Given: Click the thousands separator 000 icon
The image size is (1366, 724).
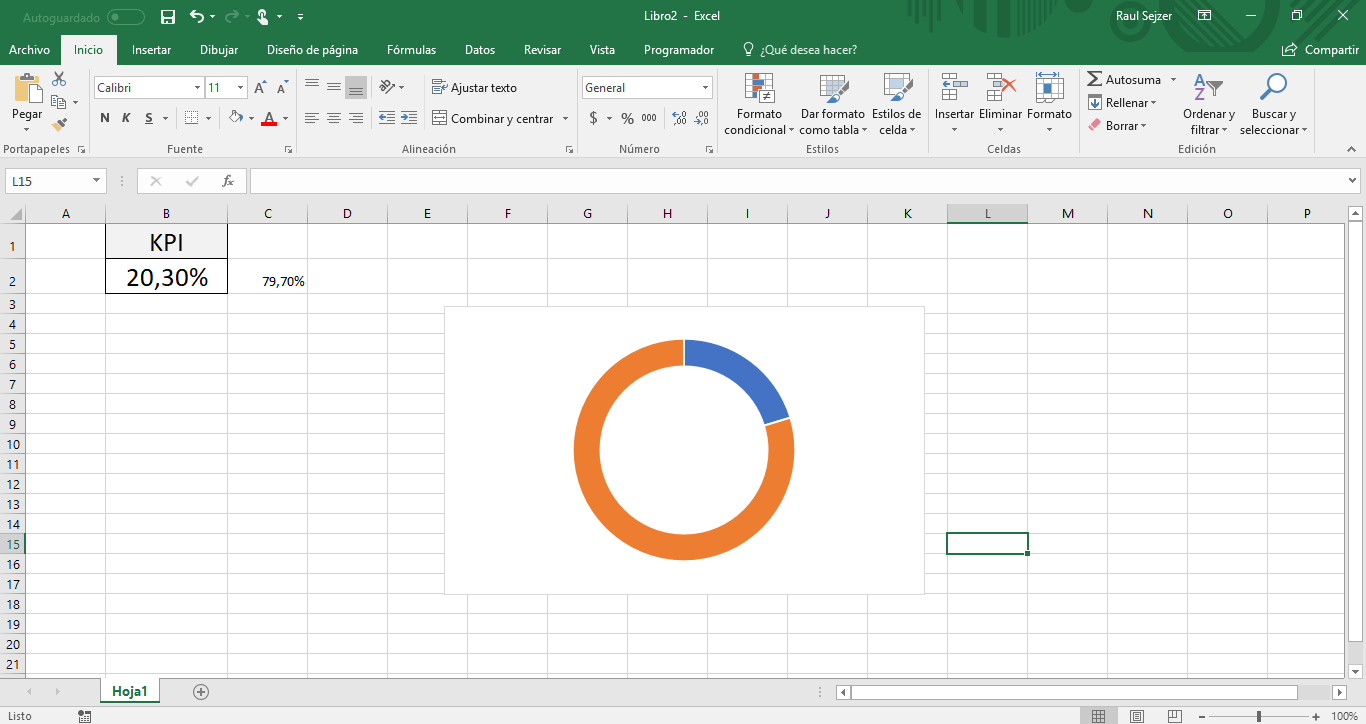Looking at the screenshot, I should (x=649, y=118).
